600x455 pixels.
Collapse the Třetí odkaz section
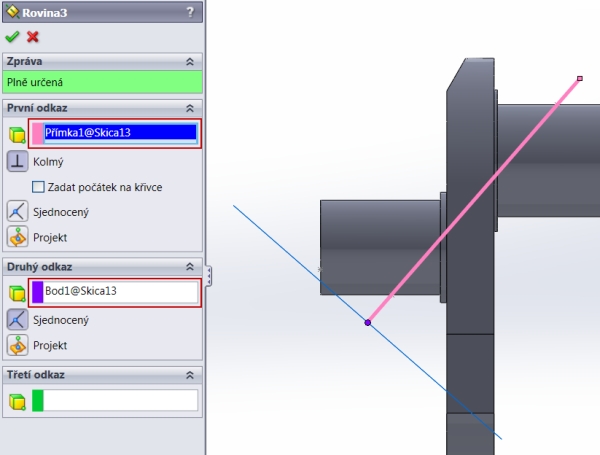coord(190,375)
